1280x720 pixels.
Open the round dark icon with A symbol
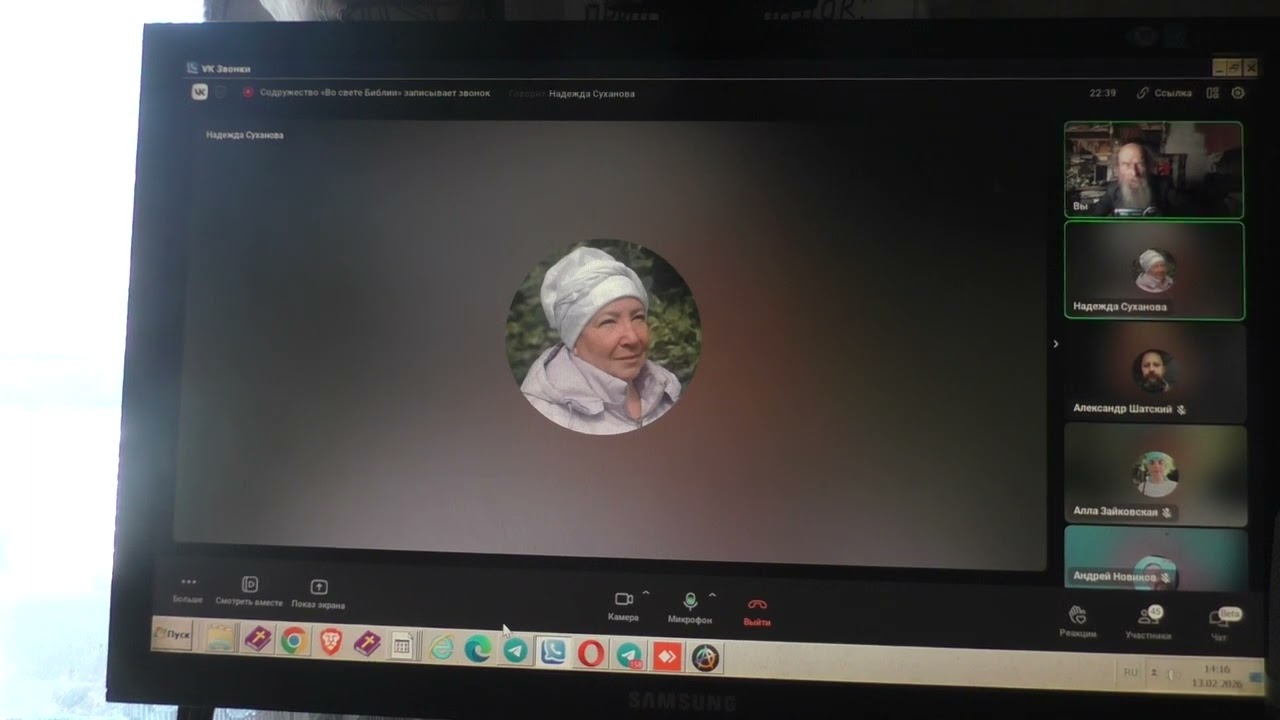(706, 658)
